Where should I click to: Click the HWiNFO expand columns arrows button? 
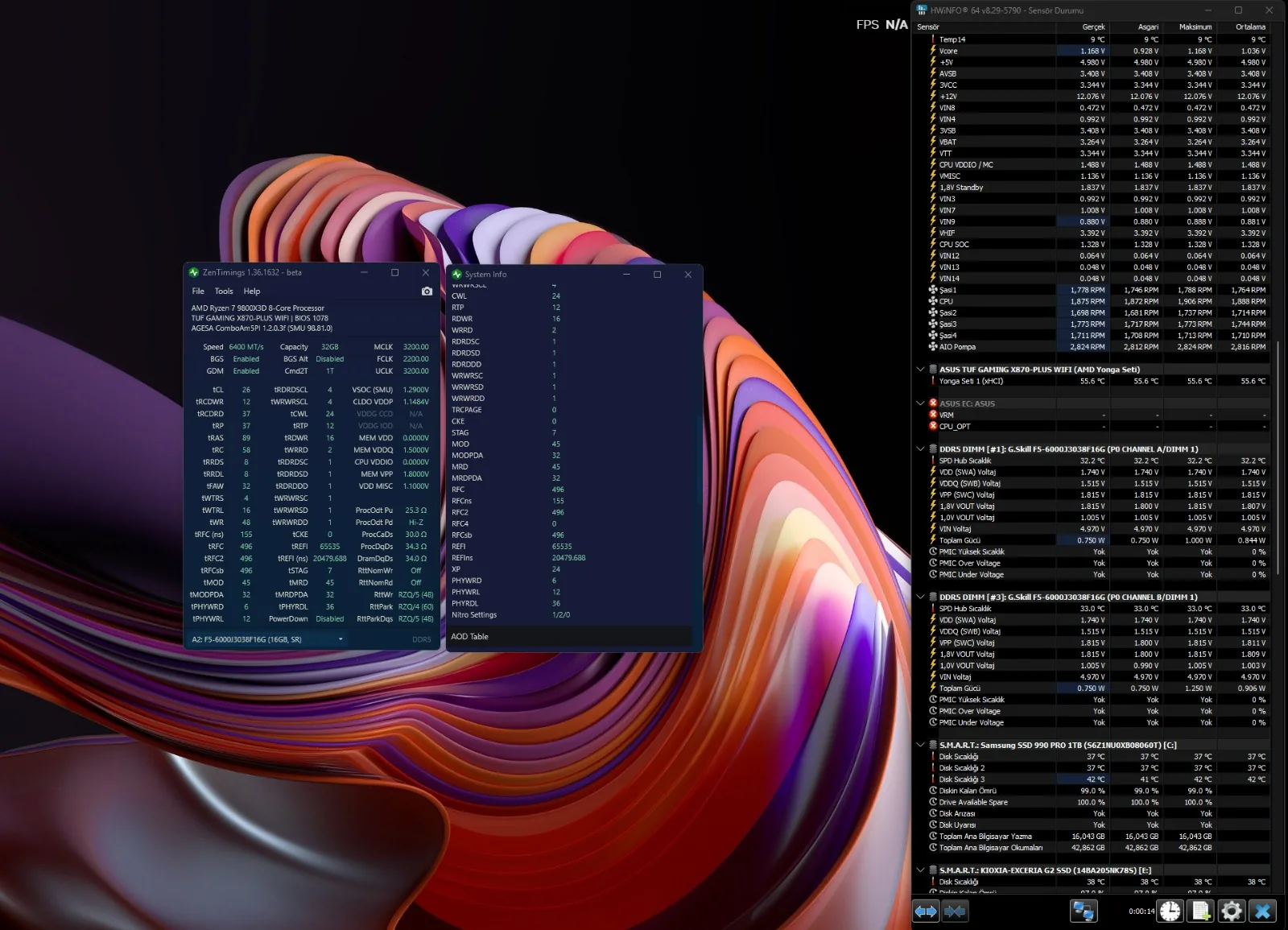[926, 911]
